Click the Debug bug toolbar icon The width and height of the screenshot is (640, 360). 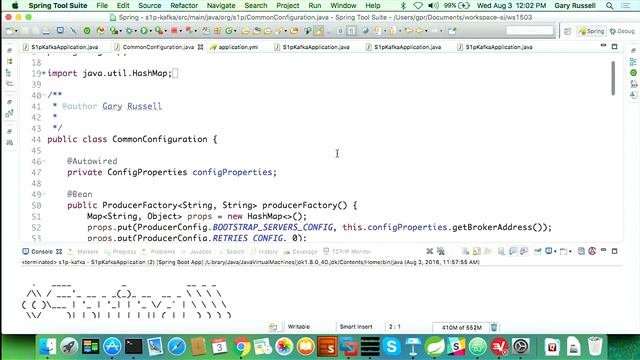[130, 31]
